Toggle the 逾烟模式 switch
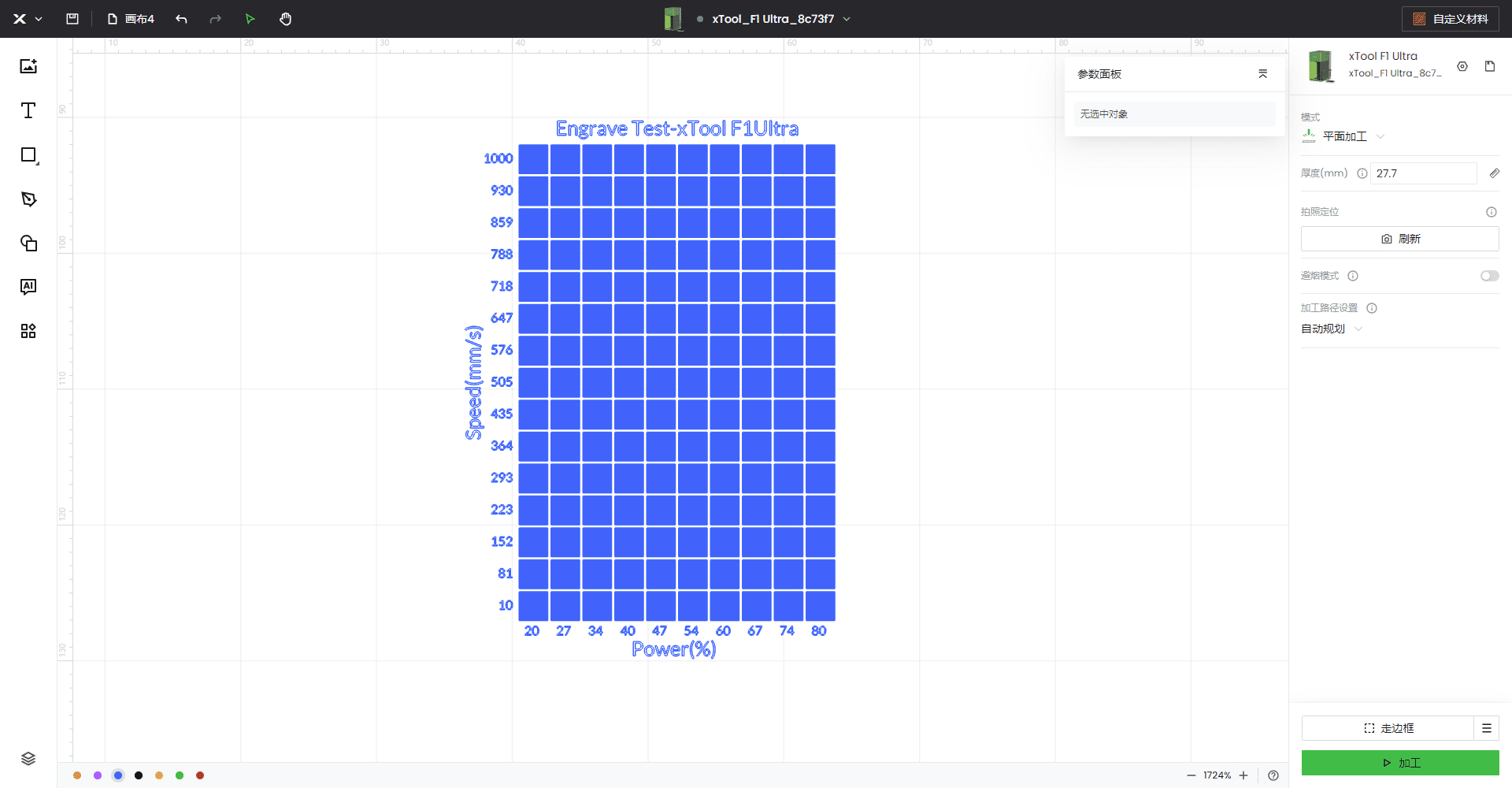Screen dimensions: 1512x788 [1489, 276]
